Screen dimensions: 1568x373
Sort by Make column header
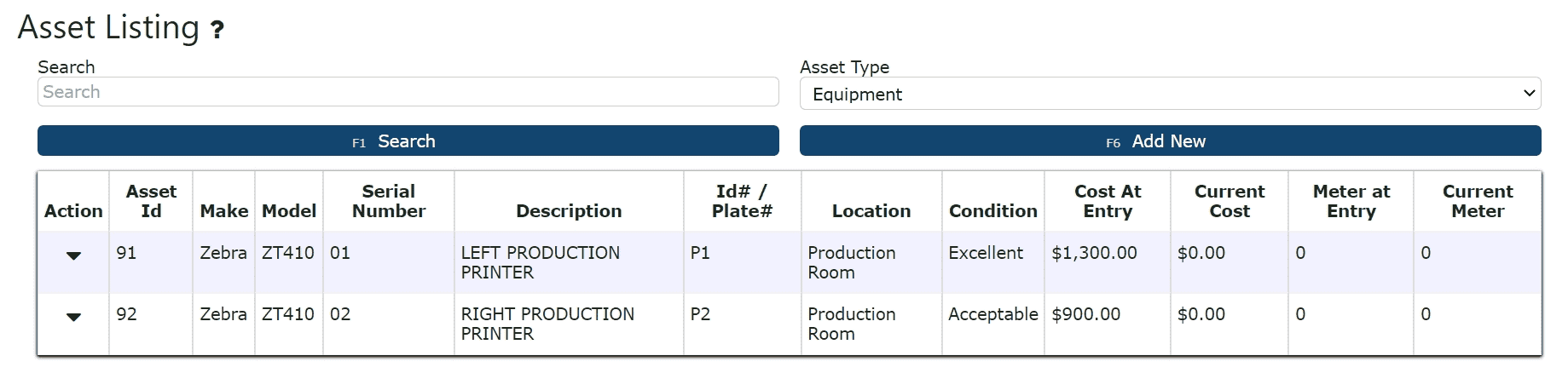[223, 210]
